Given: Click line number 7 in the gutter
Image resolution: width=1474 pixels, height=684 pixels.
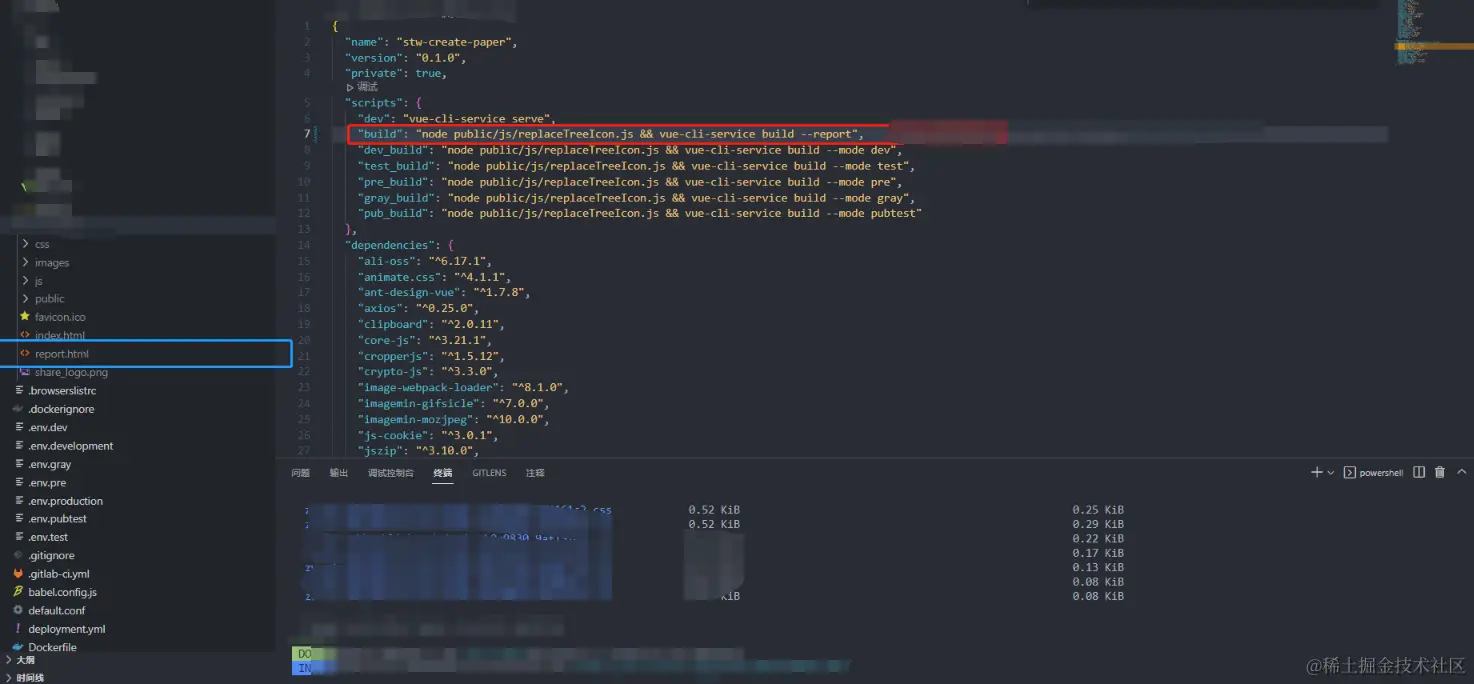Looking at the screenshot, I should pos(306,134).
